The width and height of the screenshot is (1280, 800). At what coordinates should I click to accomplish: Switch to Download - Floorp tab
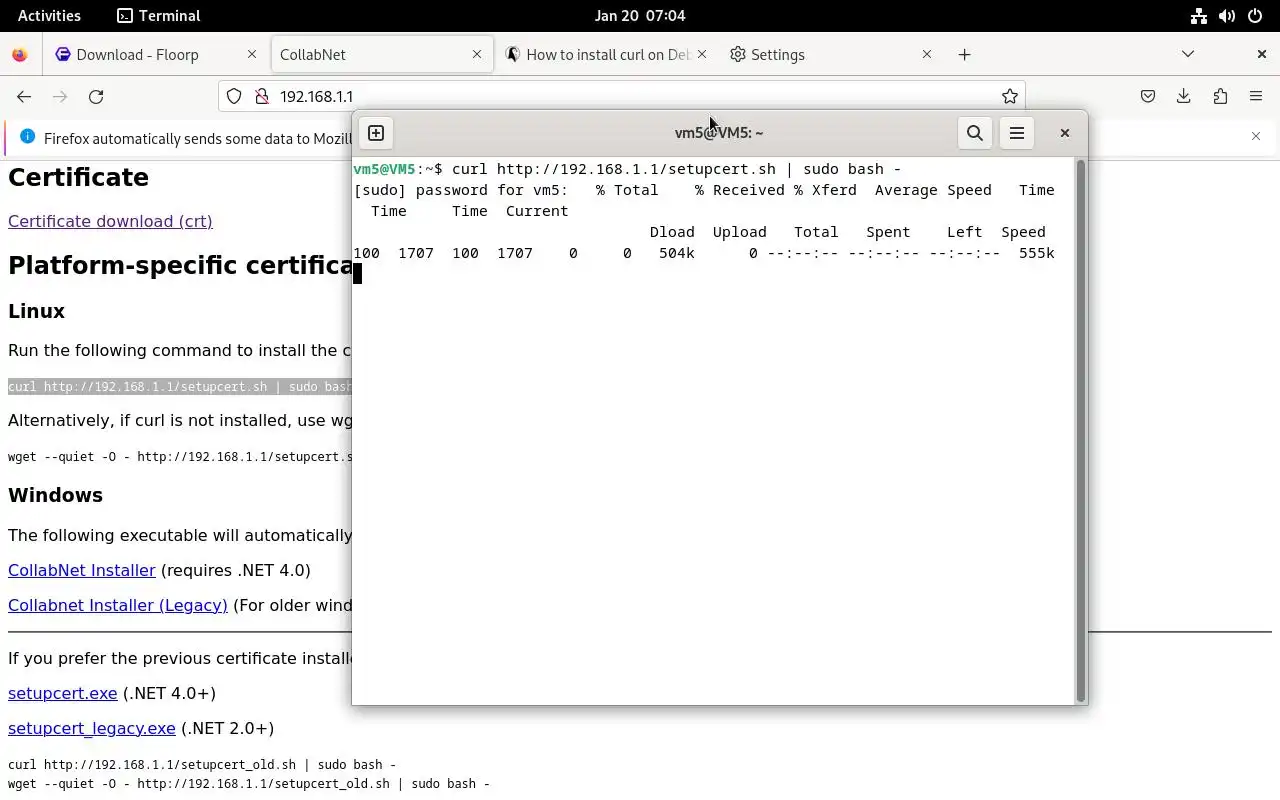(x=155, y=54)
